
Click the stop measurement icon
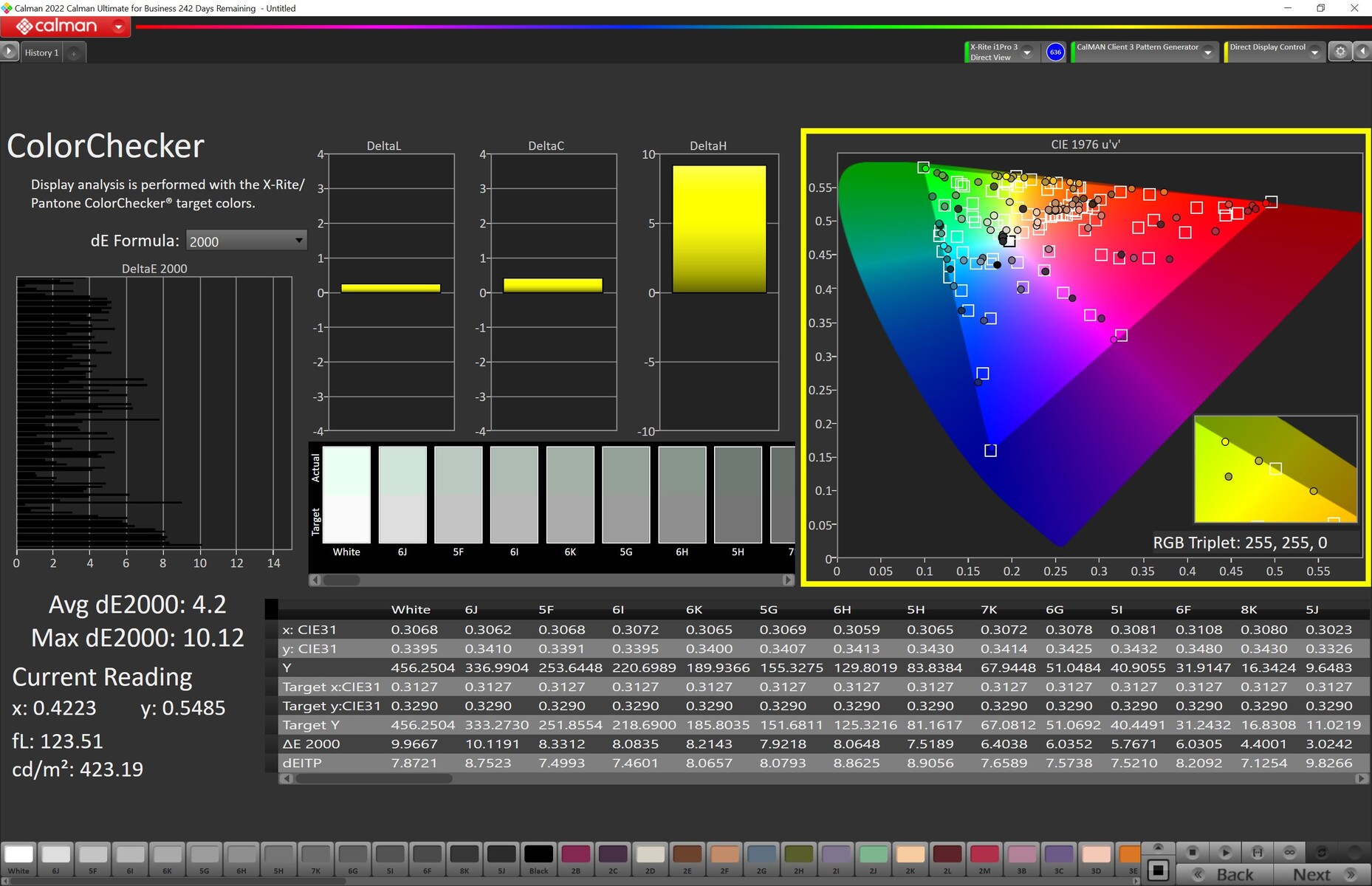[x=1193, y=852]
